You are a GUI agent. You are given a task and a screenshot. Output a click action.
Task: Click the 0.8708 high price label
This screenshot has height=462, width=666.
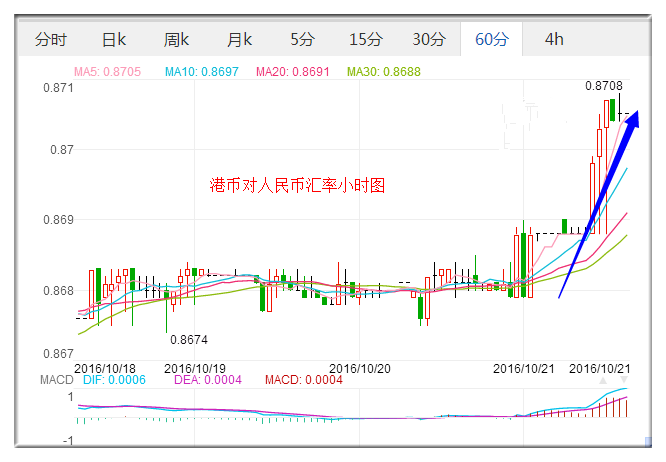click(x=604, y=86)
